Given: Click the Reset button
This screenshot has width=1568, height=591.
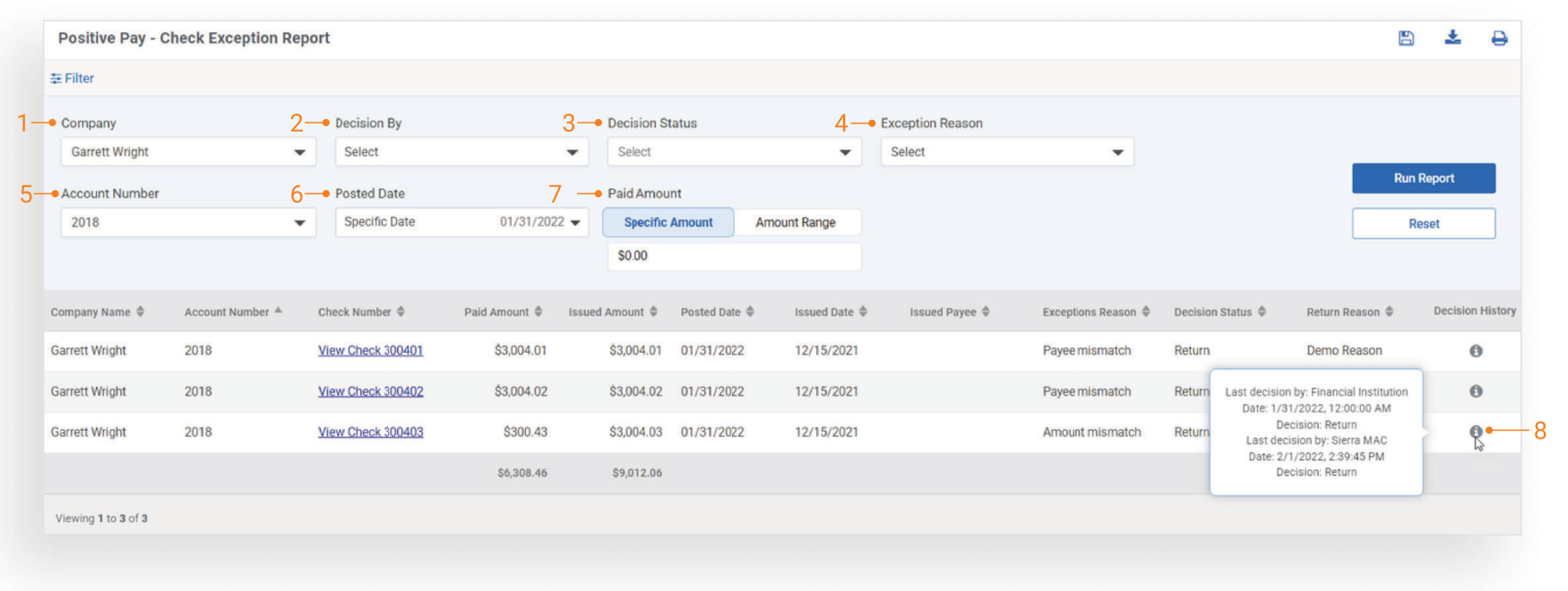Looking at the screenshot, I should click(x=1423, y=224).
